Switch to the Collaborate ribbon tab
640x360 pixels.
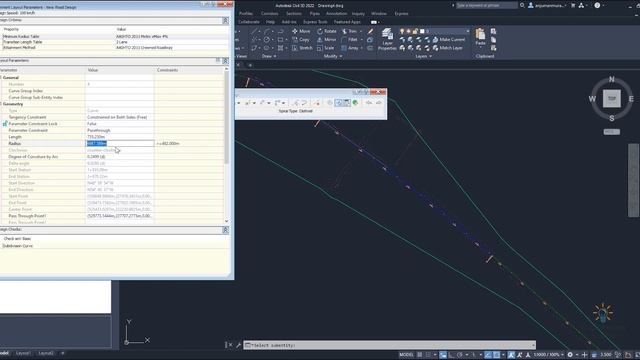[249, 22]
